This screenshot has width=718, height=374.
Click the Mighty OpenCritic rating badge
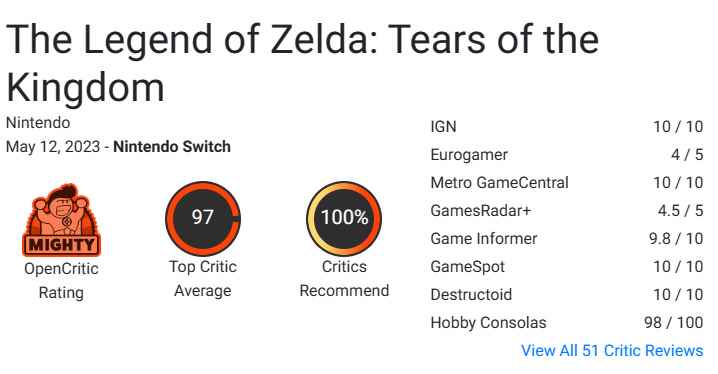click(x=61, y=220)
